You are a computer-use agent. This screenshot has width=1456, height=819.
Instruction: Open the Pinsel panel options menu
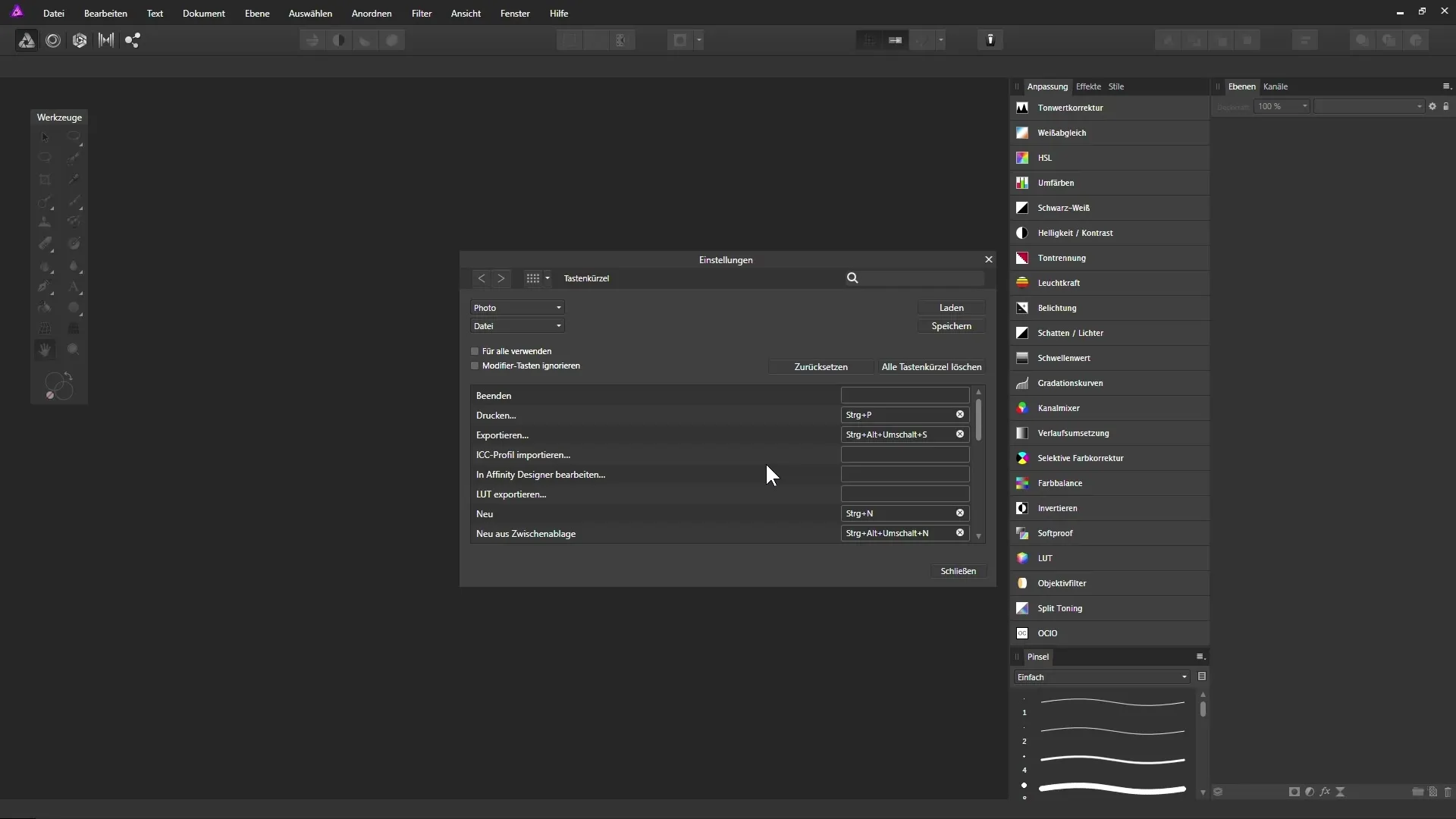[1200, 657]
